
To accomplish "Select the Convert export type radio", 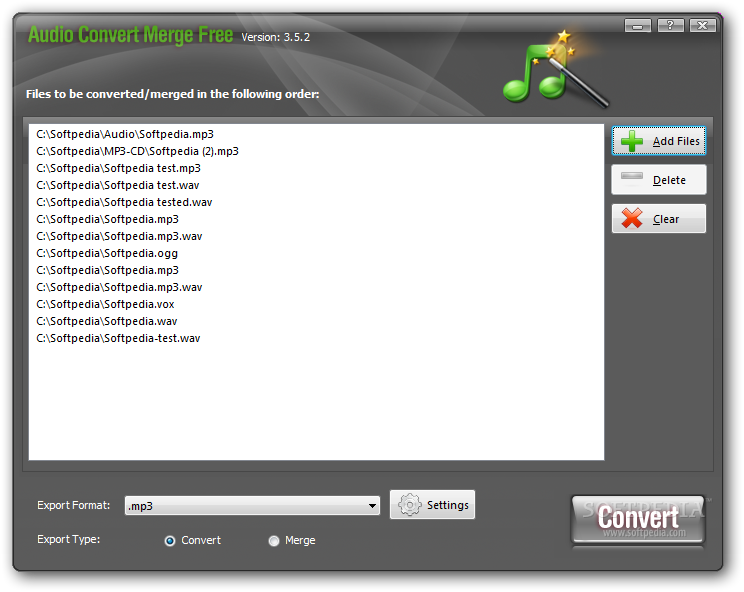I will pyautogui.click(x=170, y=541).
